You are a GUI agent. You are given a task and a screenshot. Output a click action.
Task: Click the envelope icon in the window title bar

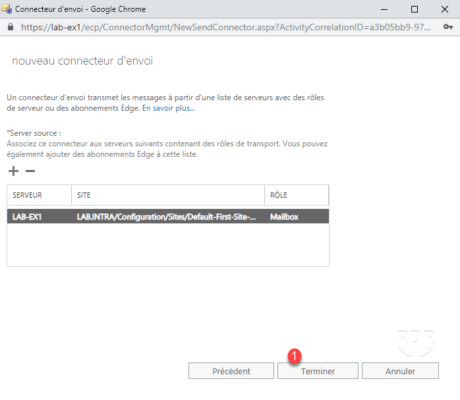pos(7,9)
